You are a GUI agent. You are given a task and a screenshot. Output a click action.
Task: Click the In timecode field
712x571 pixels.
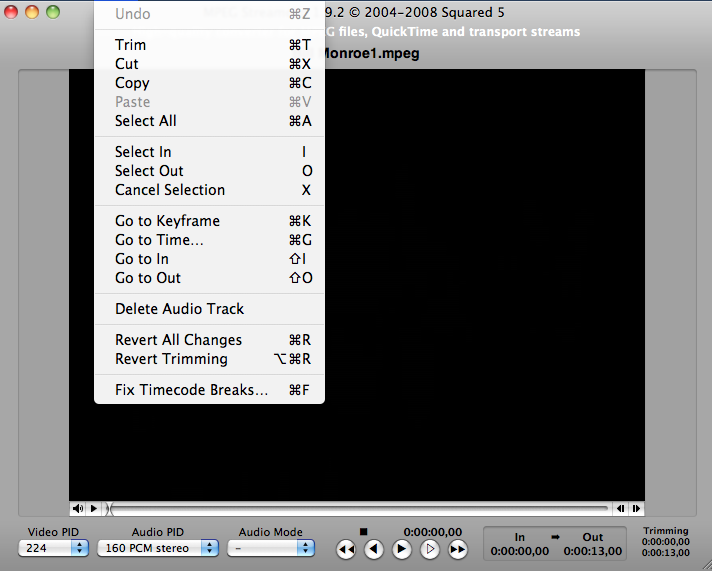520,551
